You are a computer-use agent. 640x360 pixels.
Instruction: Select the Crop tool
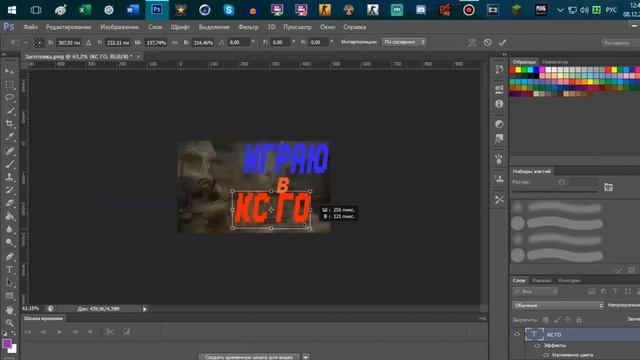click(9, 124)
